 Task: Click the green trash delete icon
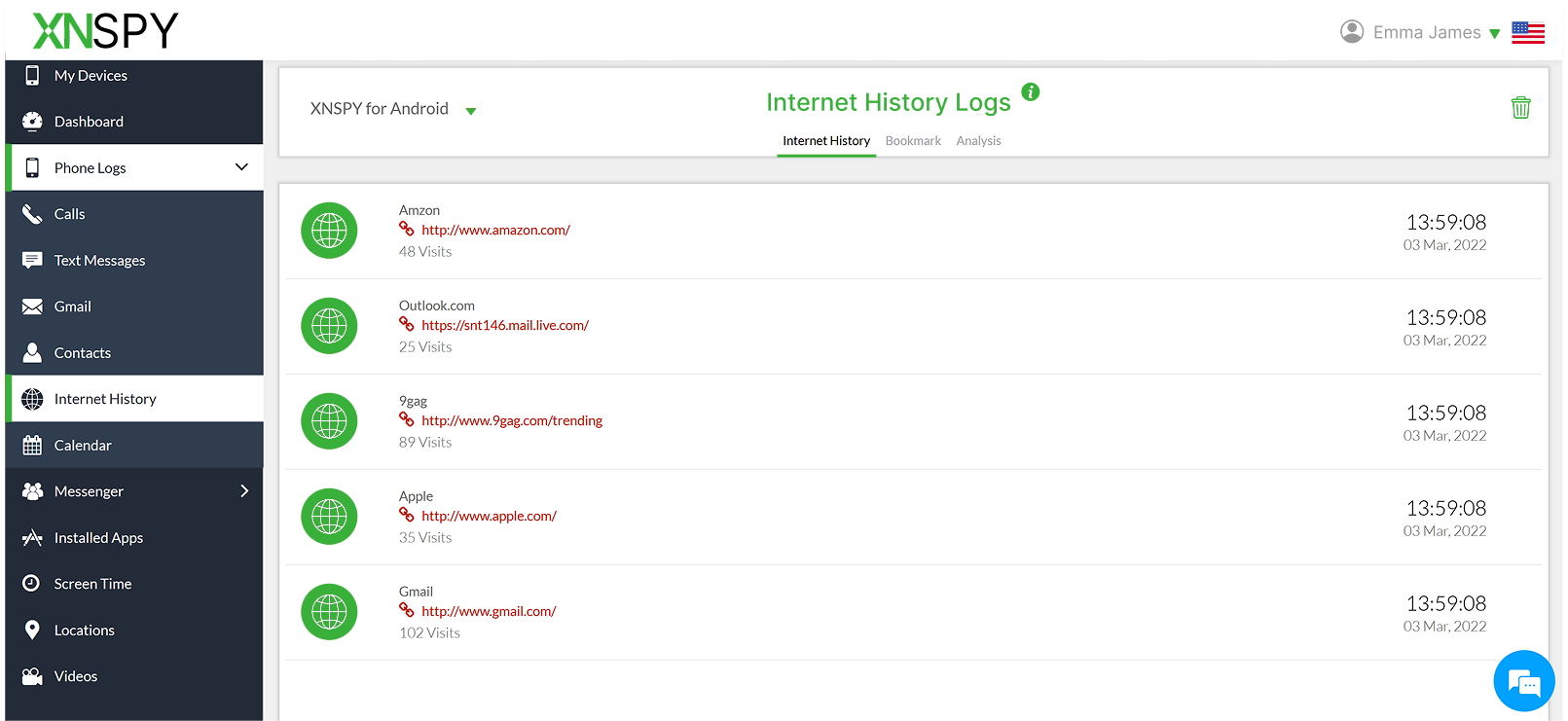(1520, 108)
